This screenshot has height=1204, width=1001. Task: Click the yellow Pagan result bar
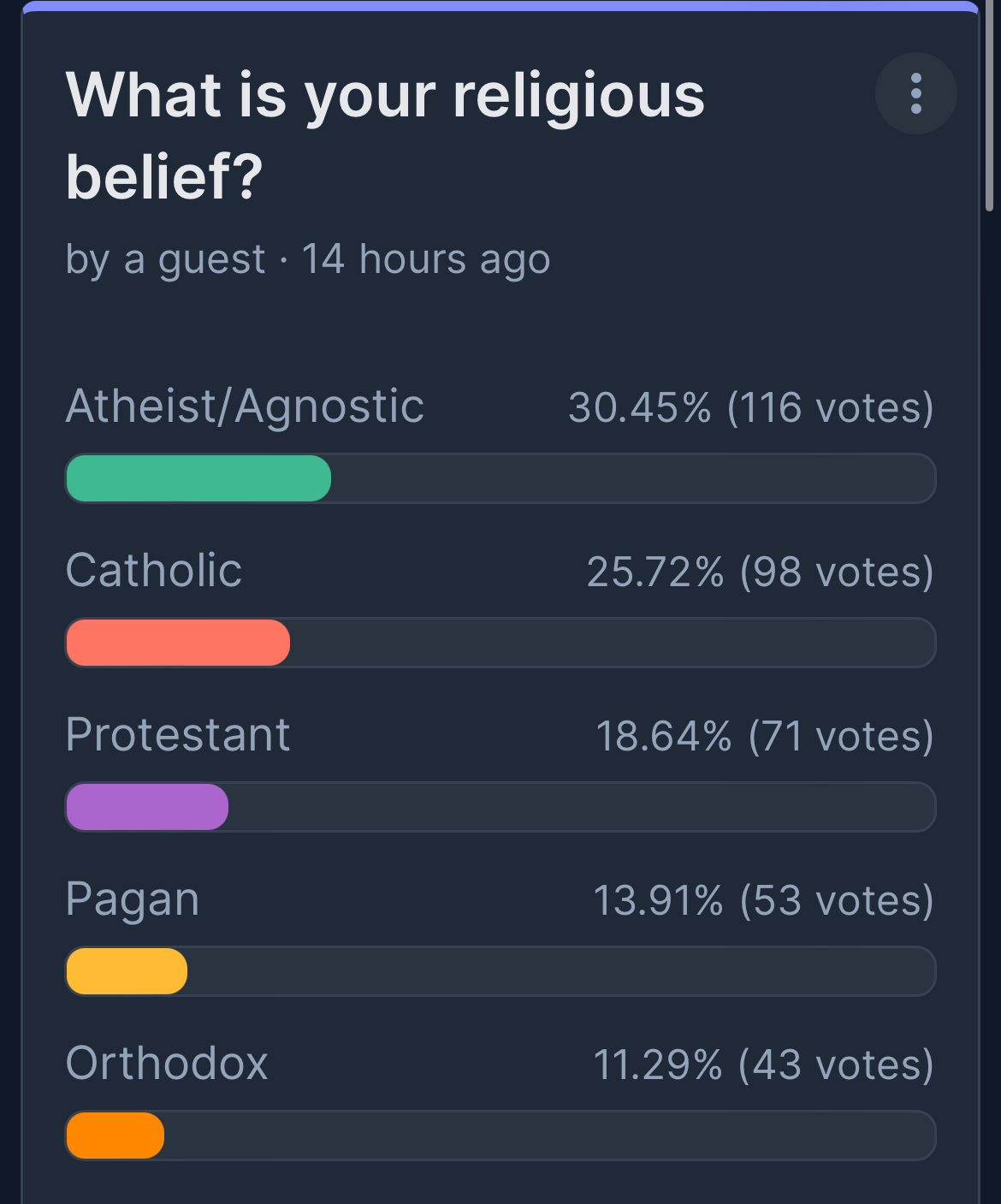point(127,971)
